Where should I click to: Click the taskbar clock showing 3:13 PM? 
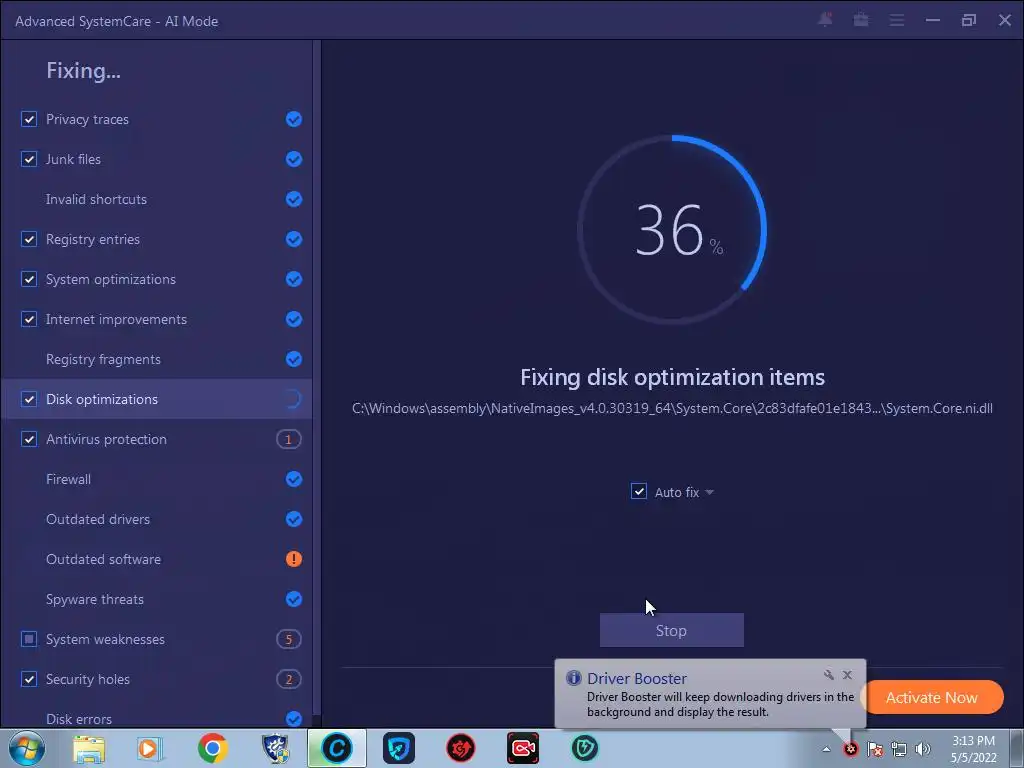pyautogui.click(x=973, y=749)
